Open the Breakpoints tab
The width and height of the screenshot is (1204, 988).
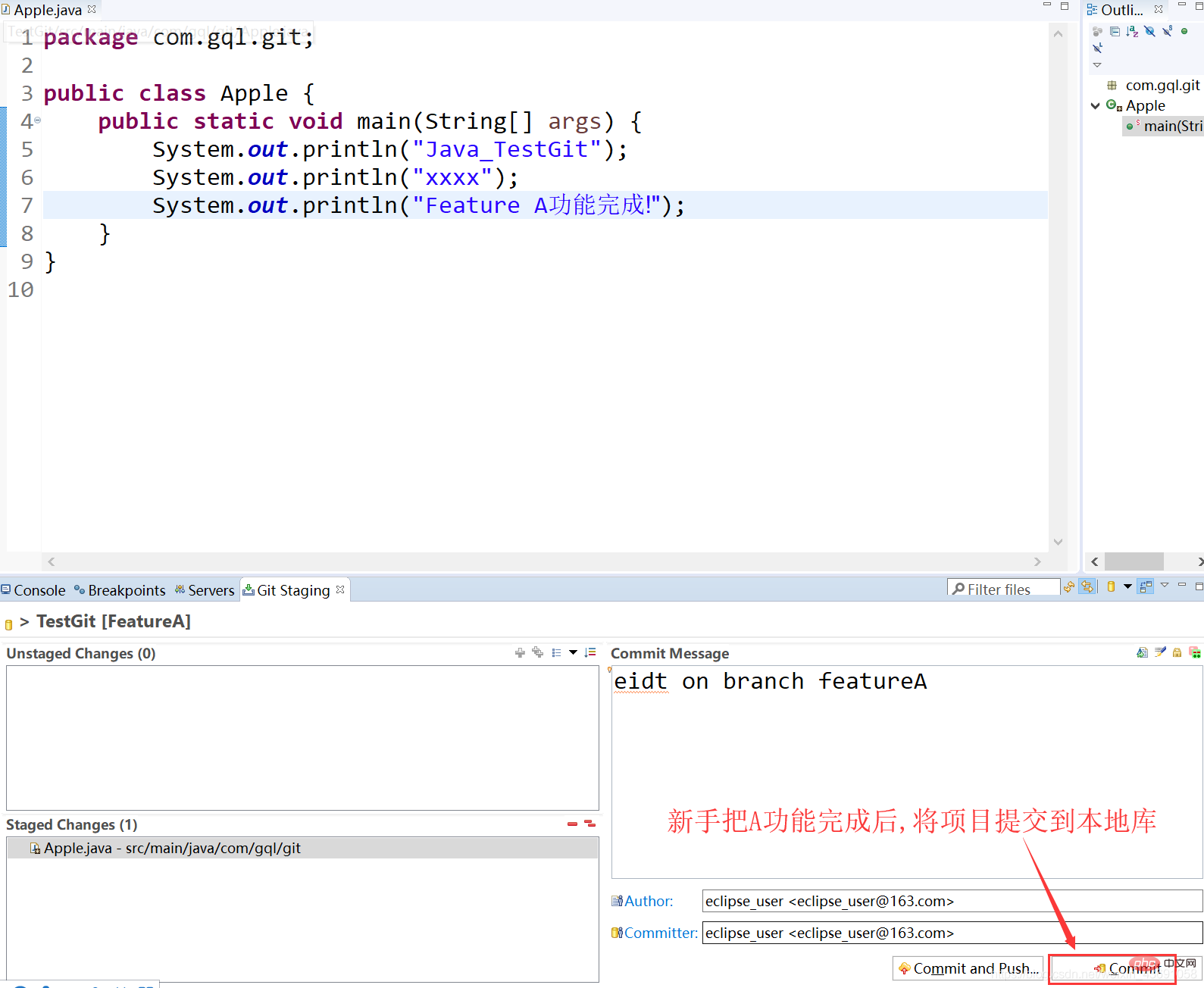click(x=120, y=590)
